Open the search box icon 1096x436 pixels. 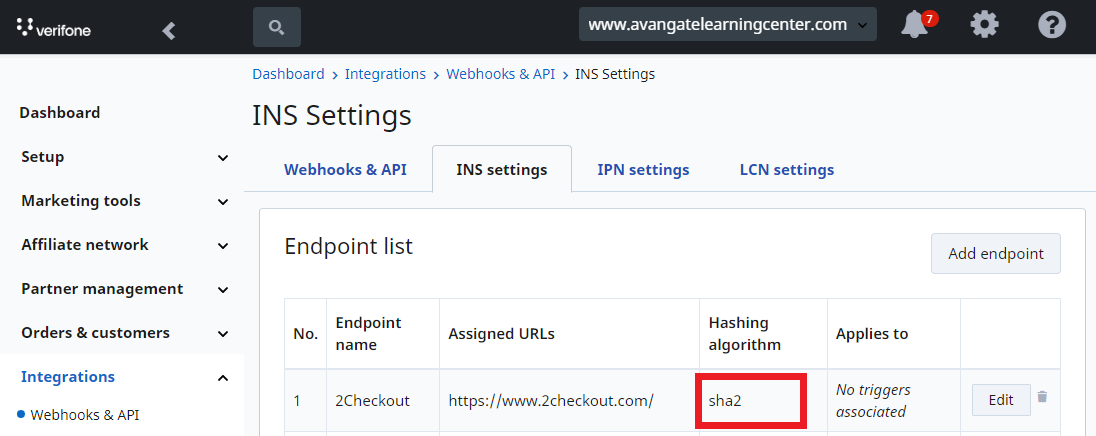click(x=277, y=27)
